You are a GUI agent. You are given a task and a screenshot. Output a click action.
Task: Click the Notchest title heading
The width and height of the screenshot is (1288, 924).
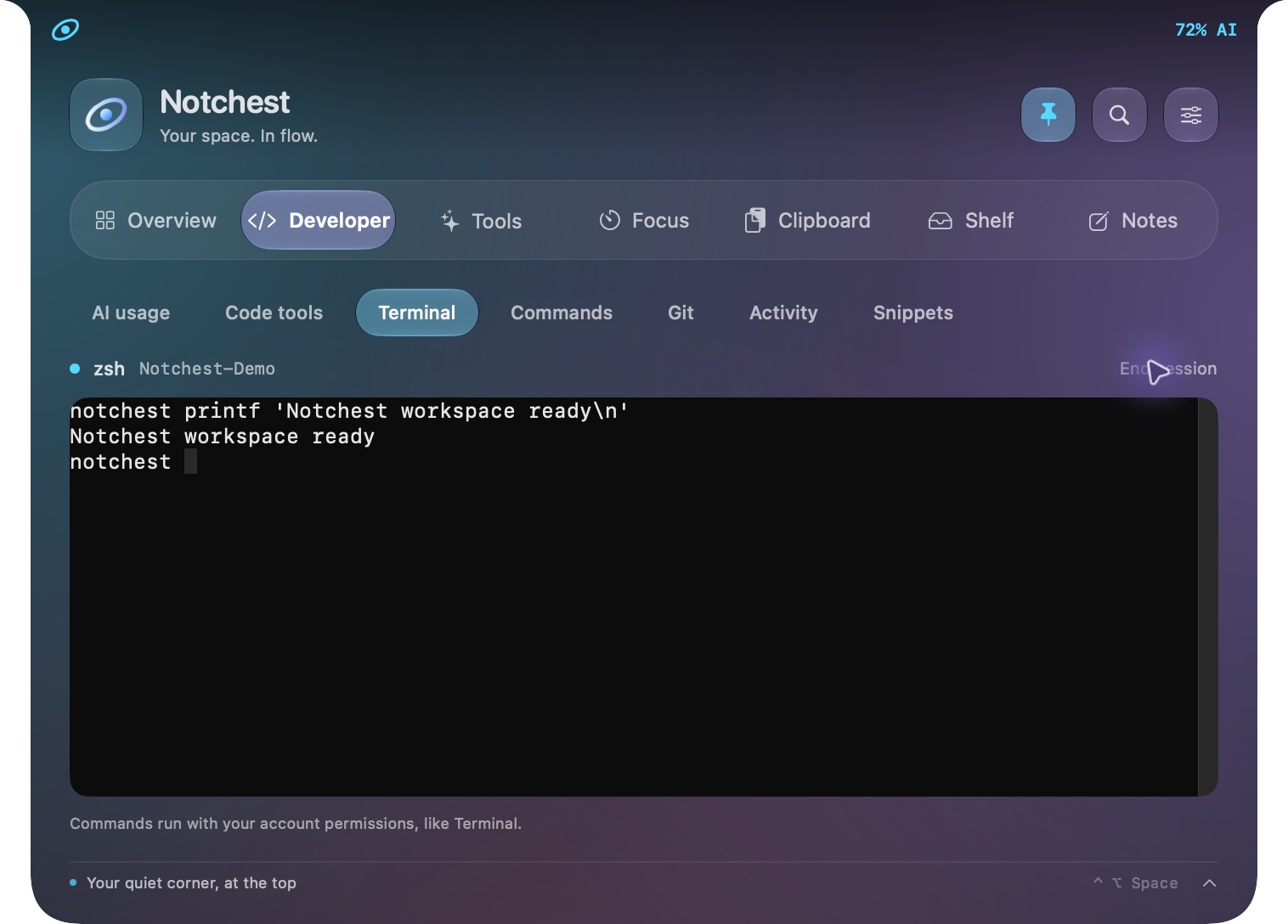[225, 102]
